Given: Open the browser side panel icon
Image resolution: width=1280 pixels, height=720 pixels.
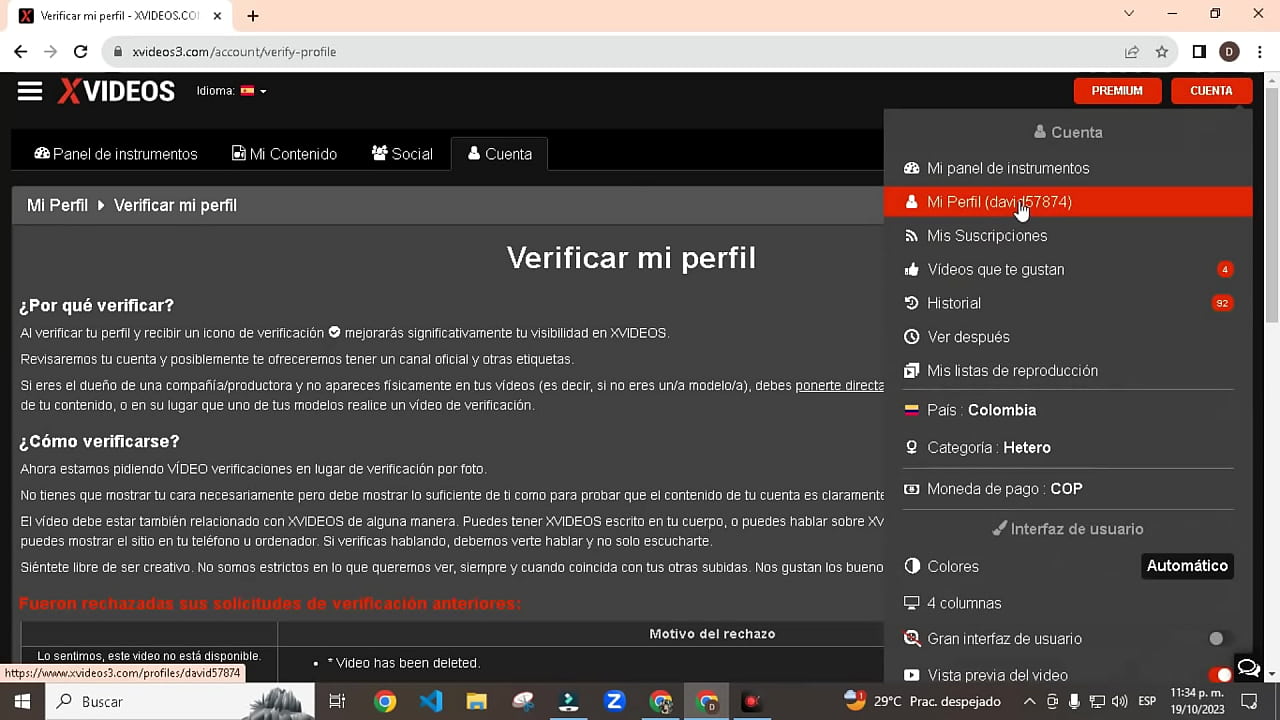Looking at the screenshot, I should click(x=1199, y=52).
